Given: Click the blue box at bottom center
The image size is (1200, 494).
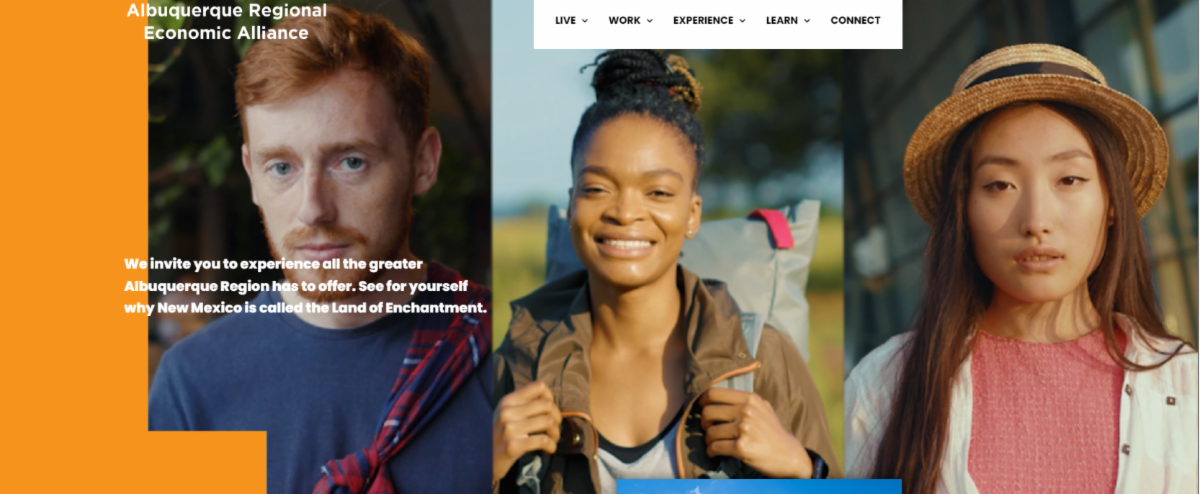Looking at the screenshot, I should 759,486.
